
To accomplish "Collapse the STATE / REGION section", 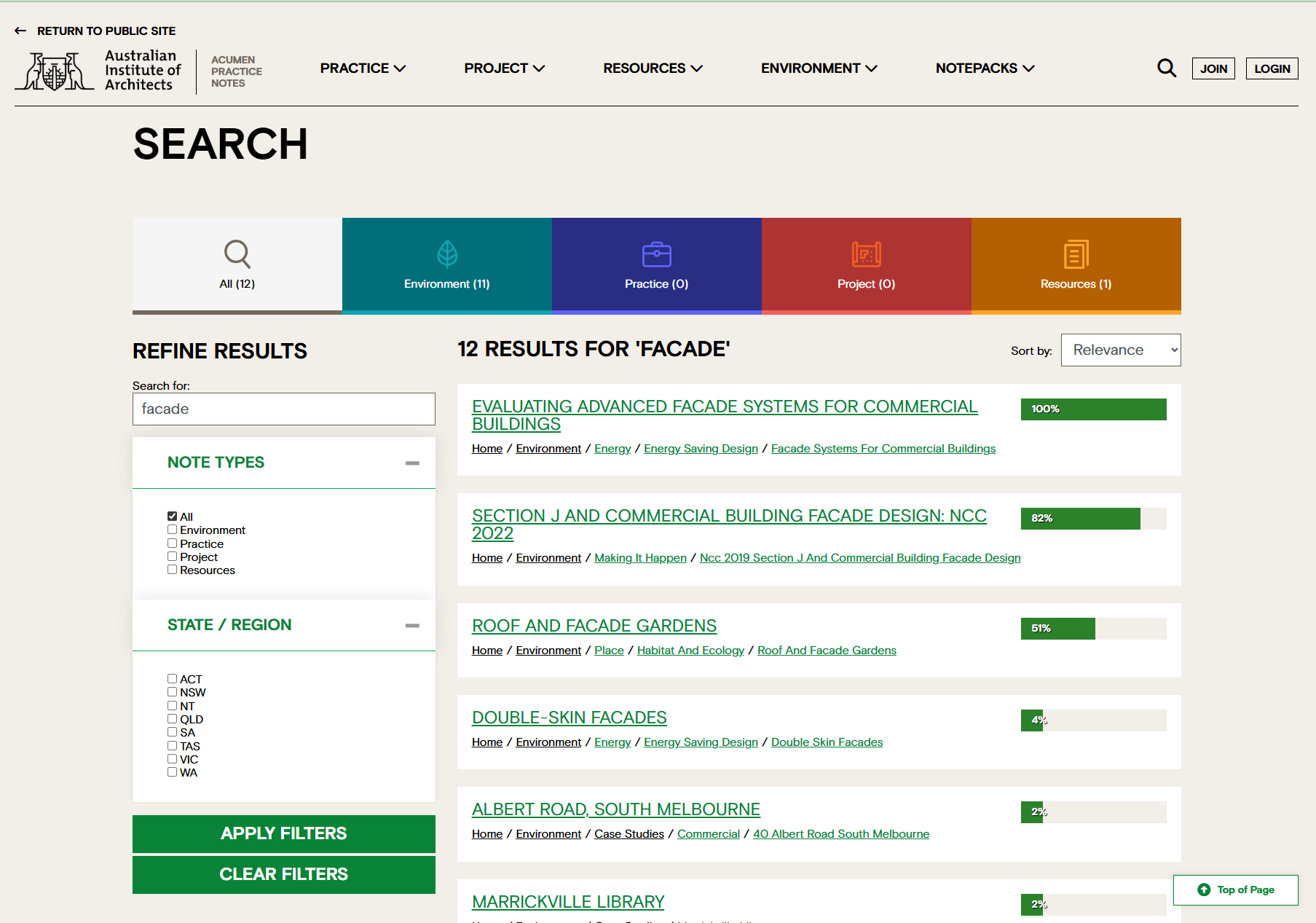I will coord(413,624).
